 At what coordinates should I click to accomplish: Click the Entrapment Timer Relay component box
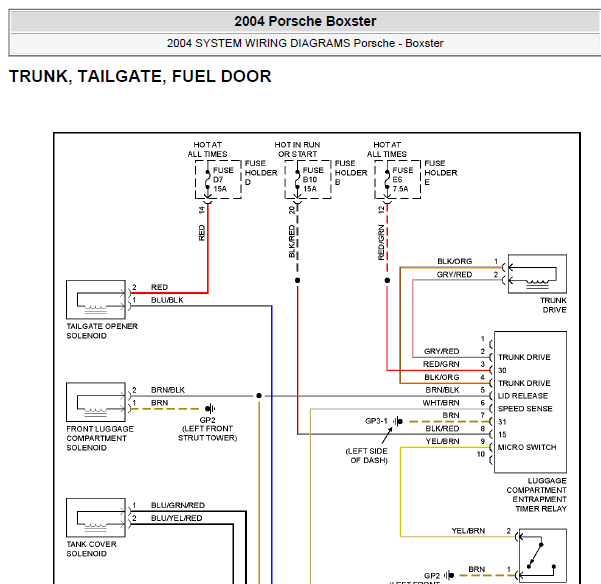pos(530,402)
